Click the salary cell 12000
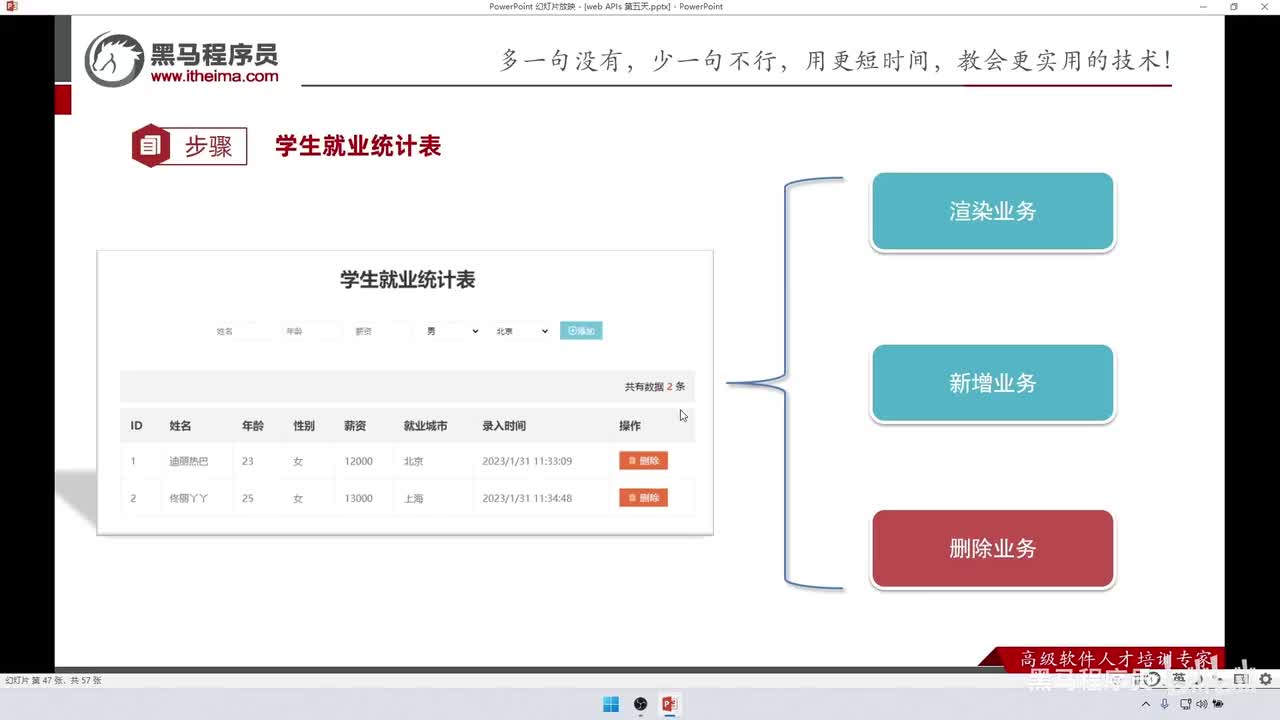The width and height of the screenshot is (1280, 720). 358,461
